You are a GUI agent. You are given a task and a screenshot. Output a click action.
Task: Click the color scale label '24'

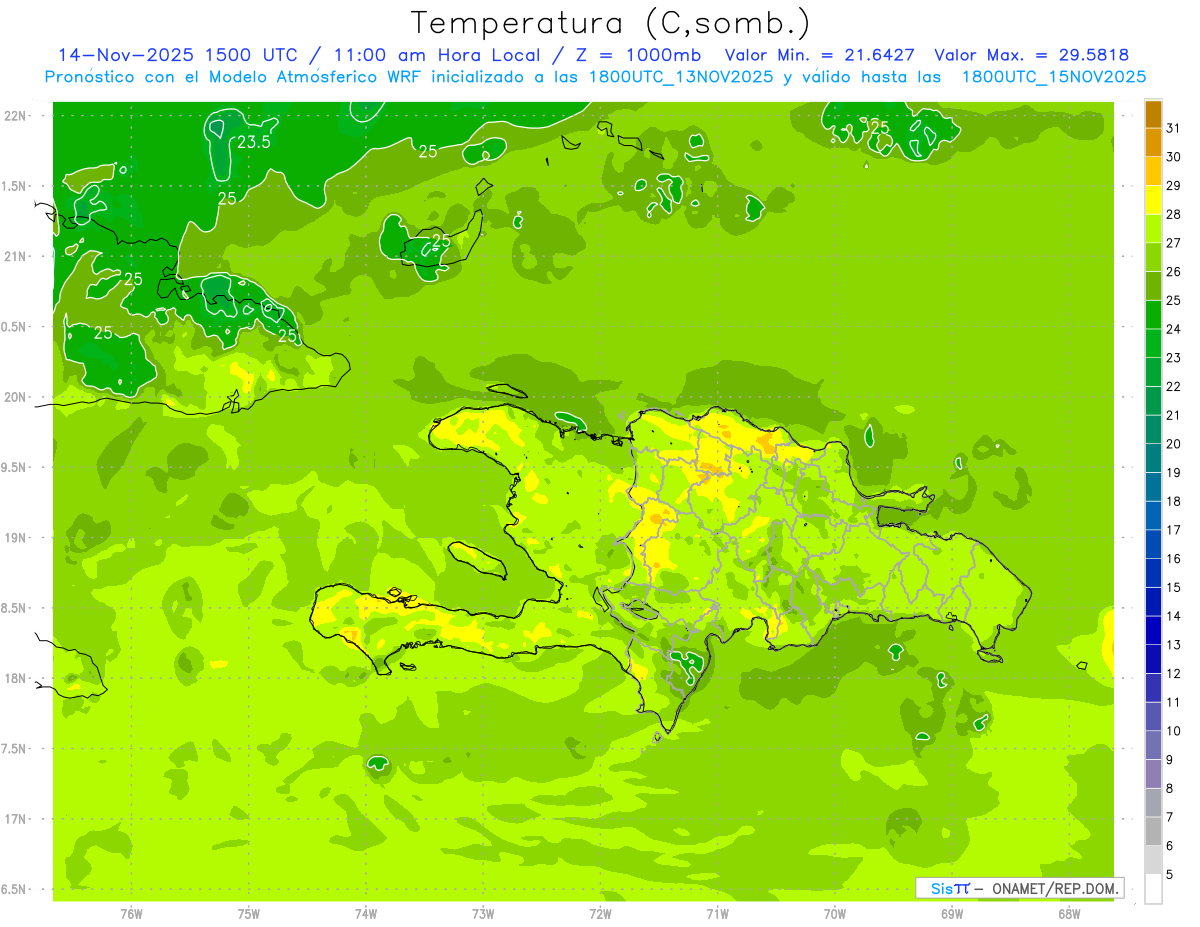click(x=1173, y=329)
